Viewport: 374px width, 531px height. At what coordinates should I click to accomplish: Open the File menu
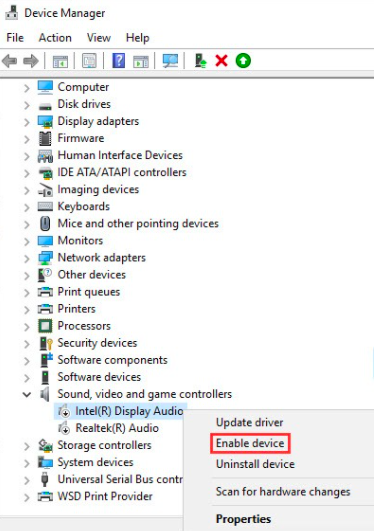coord(15,38)
